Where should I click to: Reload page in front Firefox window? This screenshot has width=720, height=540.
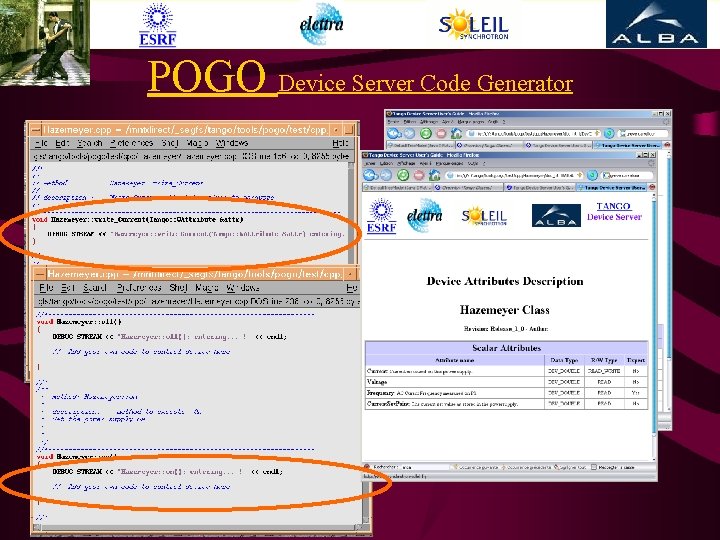[x=403, y=175]
